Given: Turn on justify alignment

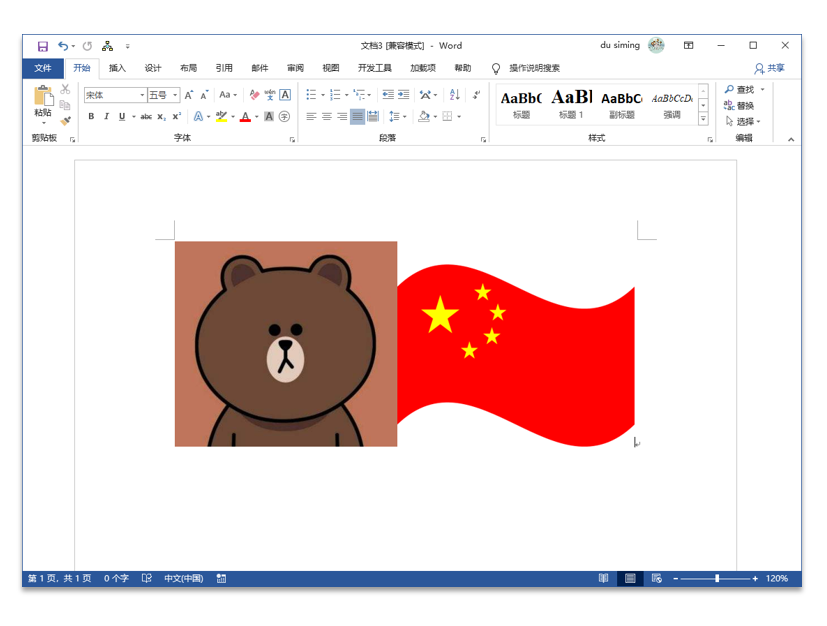Looking at the screenshot, I should [358, 117].
